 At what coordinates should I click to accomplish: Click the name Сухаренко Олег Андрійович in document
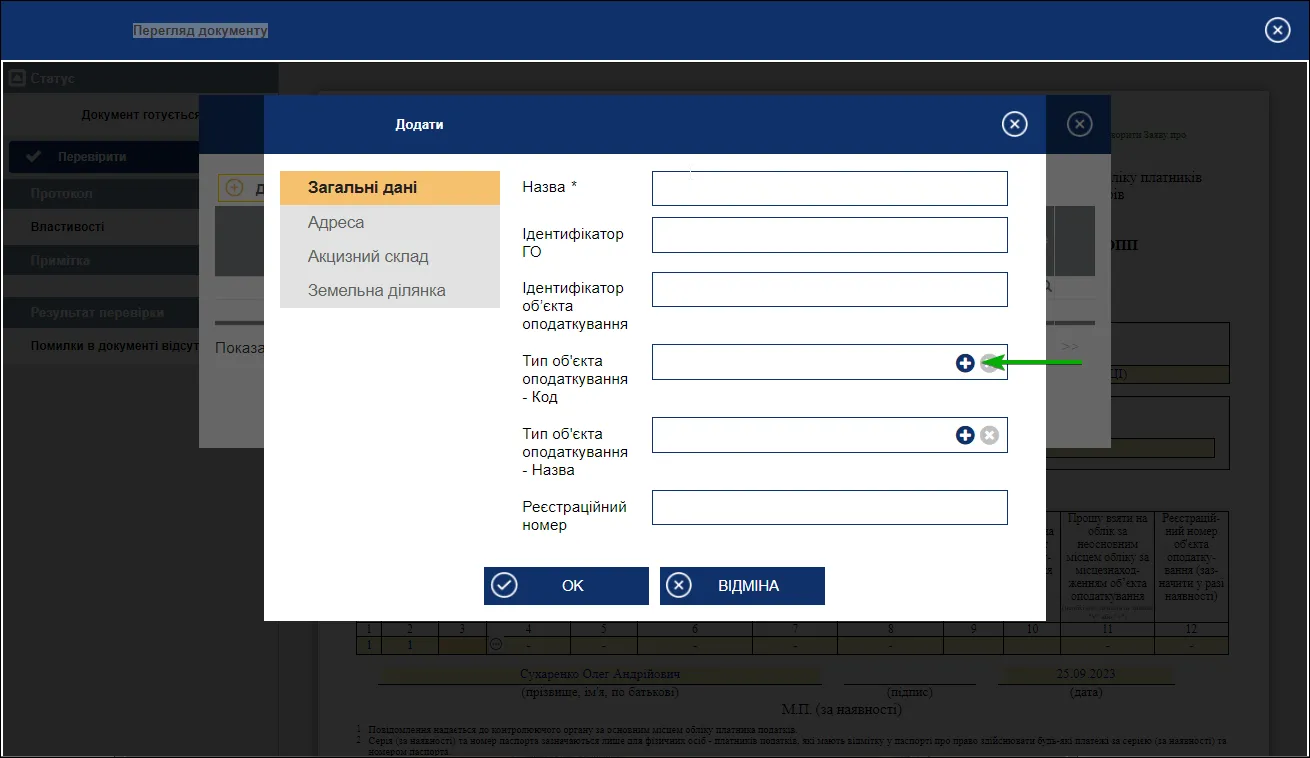tap(600, 675)
